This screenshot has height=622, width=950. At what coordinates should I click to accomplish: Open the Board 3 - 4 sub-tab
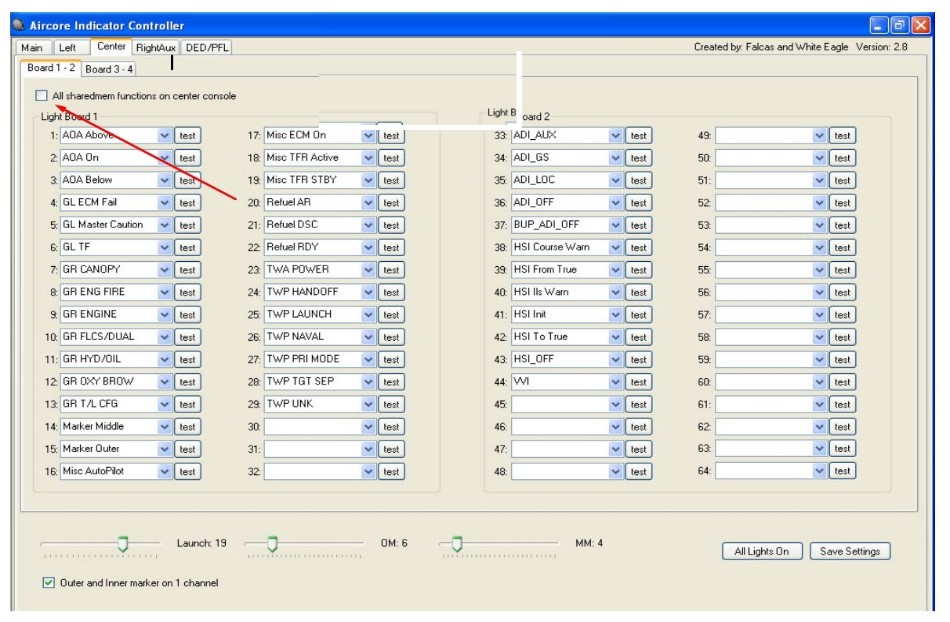(109, 69)
